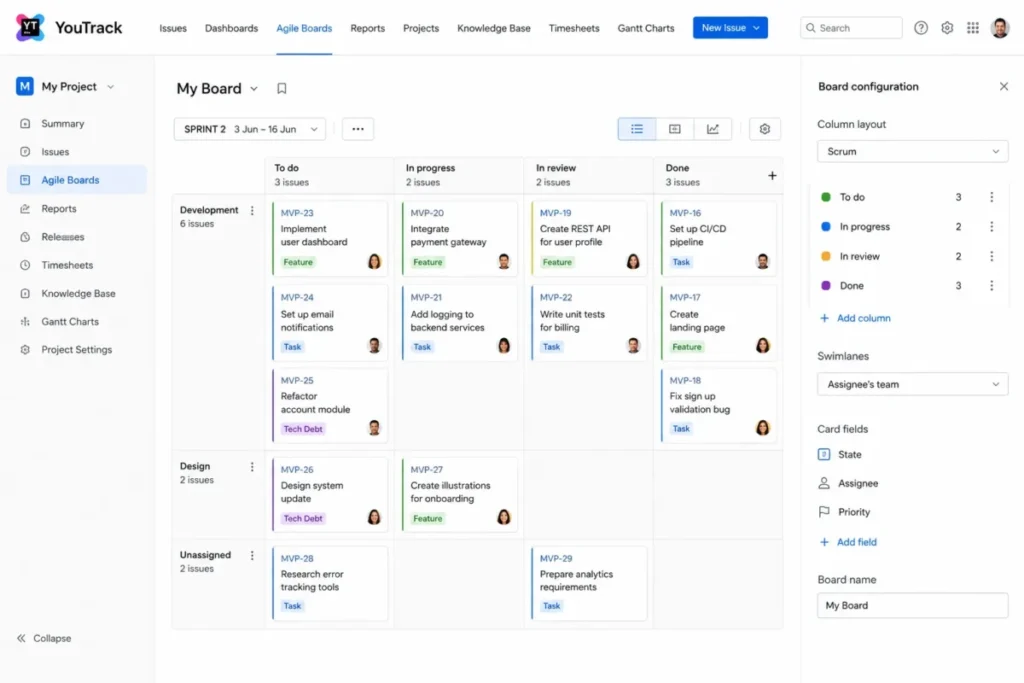The image size is (1024, 683).
Task: Collapse the sidebar
Action: 44,639
